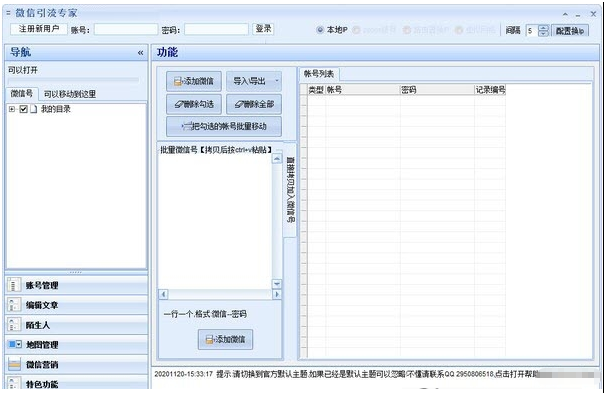
Task: Click the horizontal scroll right arrow
Action: point(277,295)
